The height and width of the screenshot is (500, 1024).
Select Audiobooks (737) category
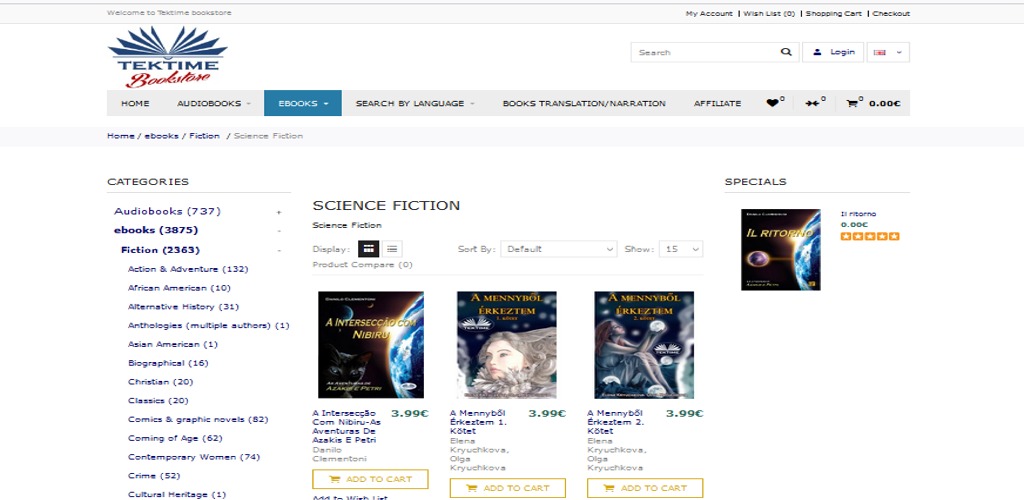pyautogui.click(x=167, y=211)
